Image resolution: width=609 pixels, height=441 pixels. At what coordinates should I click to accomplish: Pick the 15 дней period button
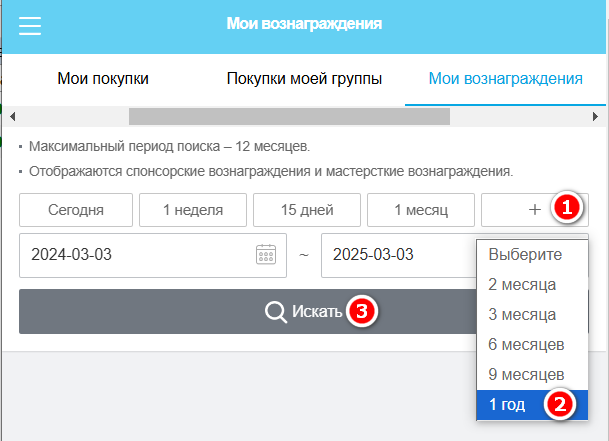[x=305, y=210]
